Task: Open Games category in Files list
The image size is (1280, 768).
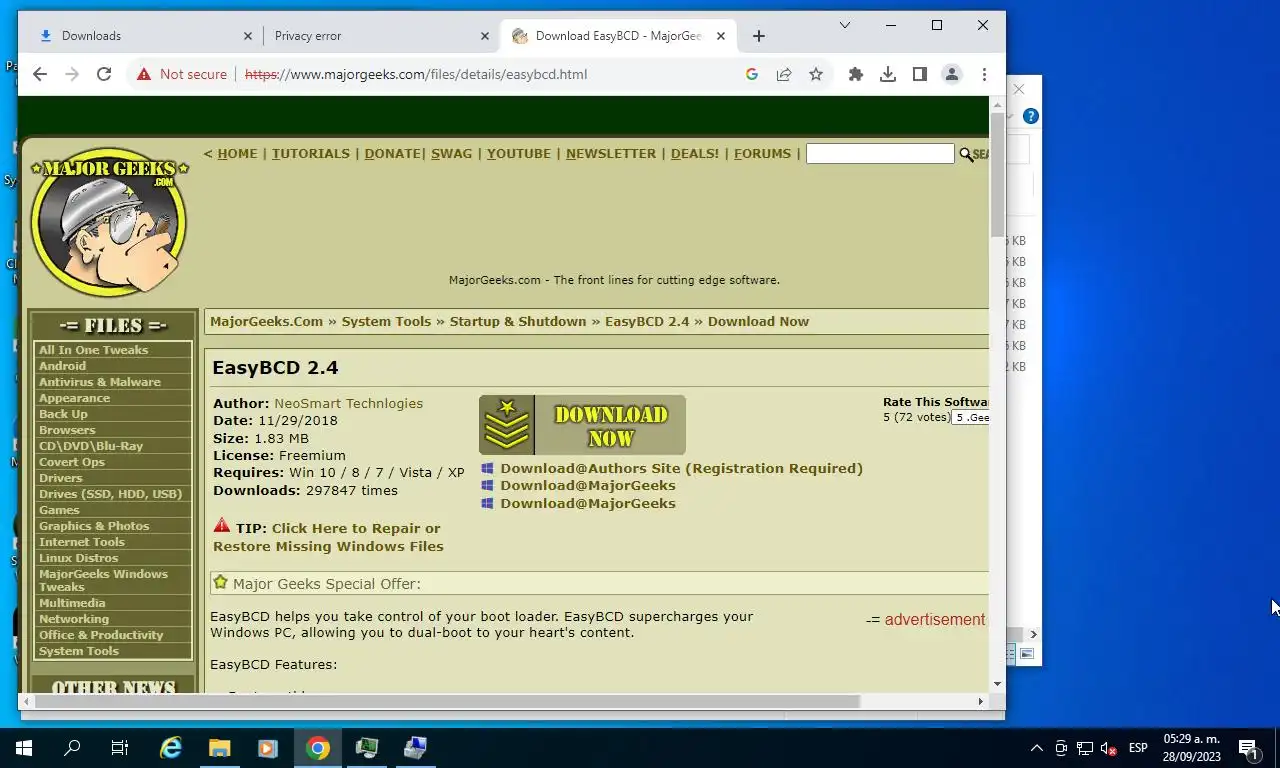Action: click(59, 510)
